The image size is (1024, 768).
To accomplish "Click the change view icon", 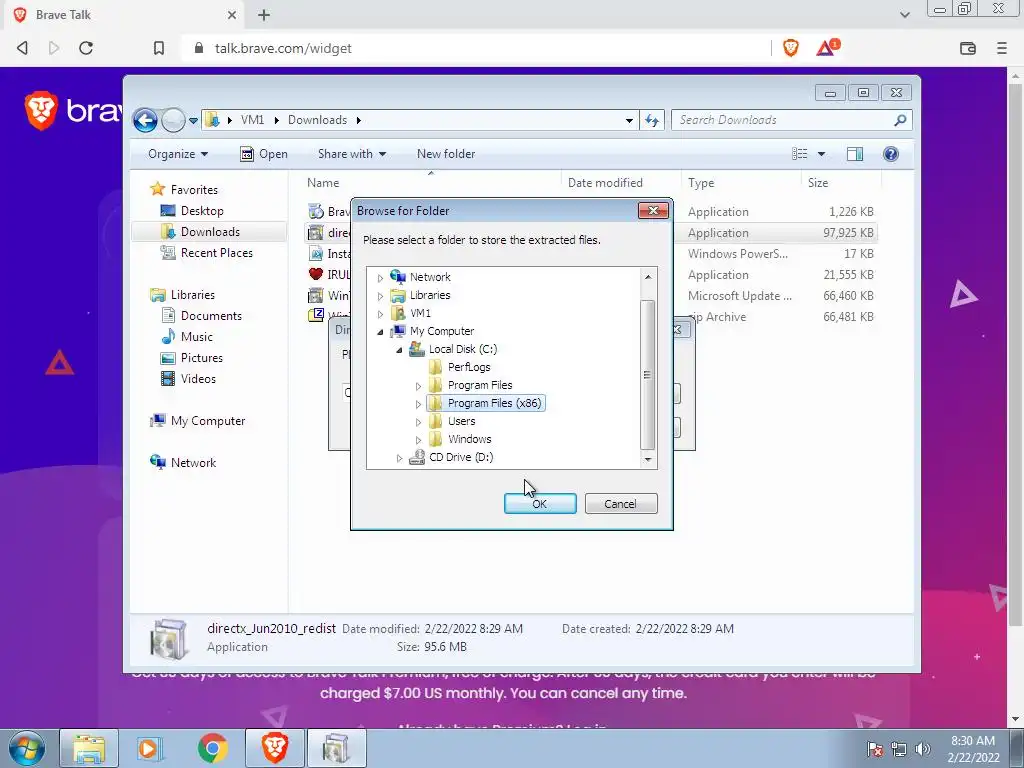I will 800,154.
